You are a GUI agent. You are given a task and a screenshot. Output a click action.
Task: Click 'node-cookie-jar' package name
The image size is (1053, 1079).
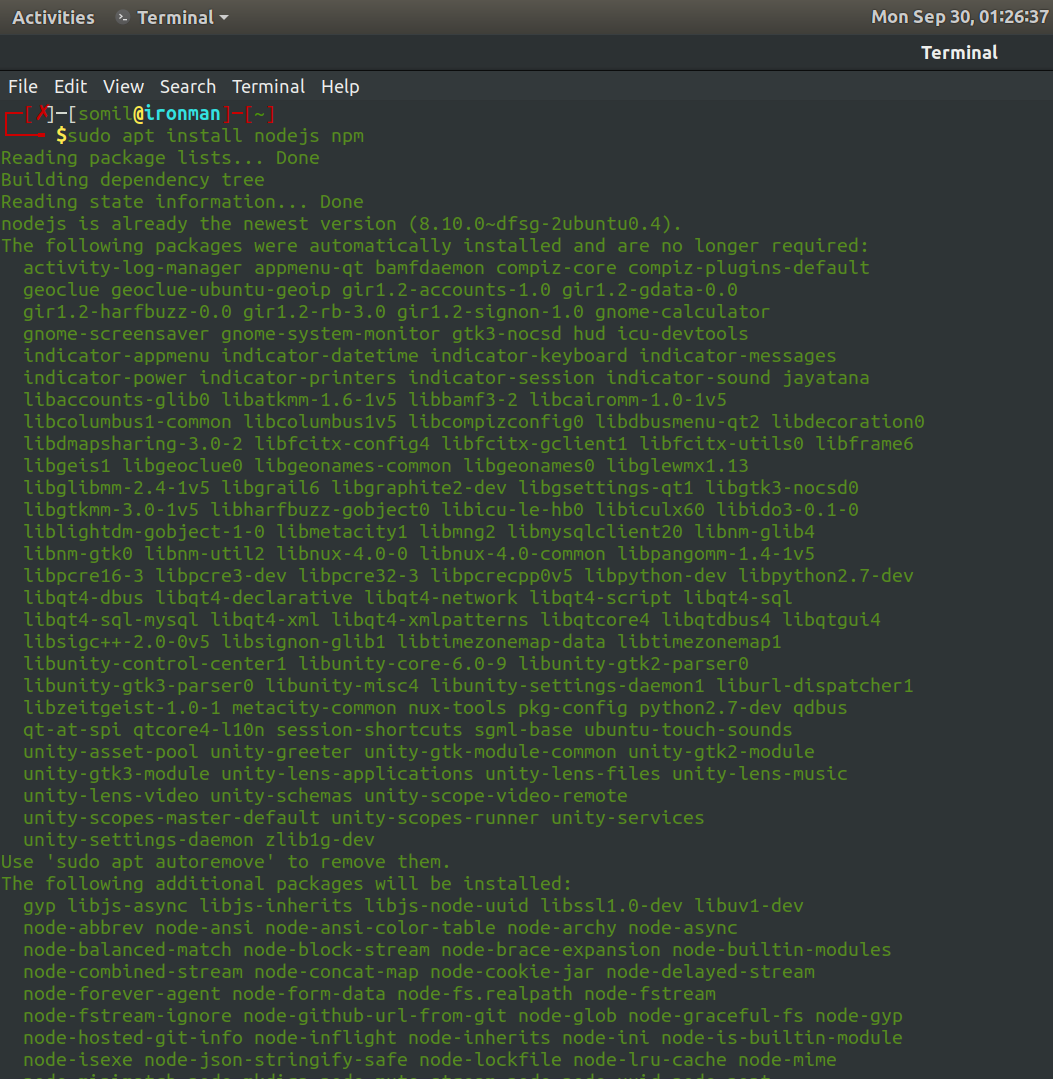(513, 972)
